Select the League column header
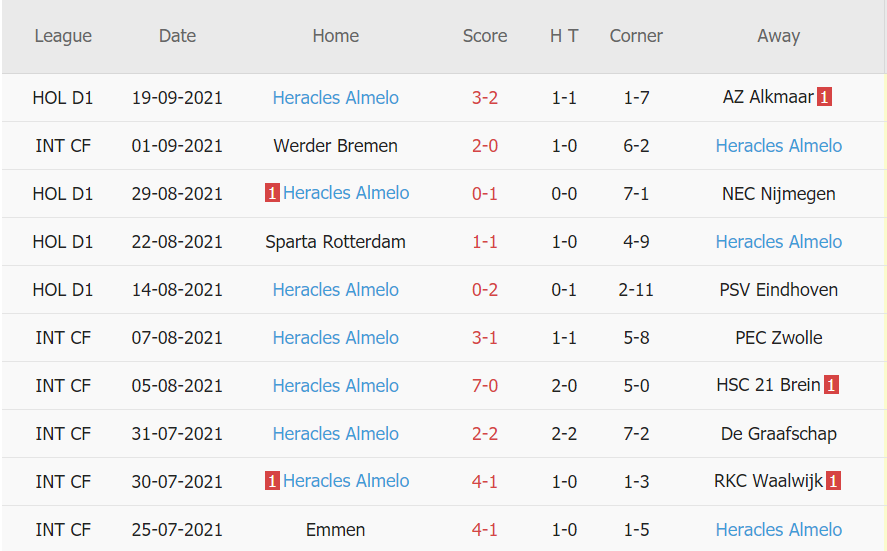Screen dimensions: 887x551 (63, 36)
